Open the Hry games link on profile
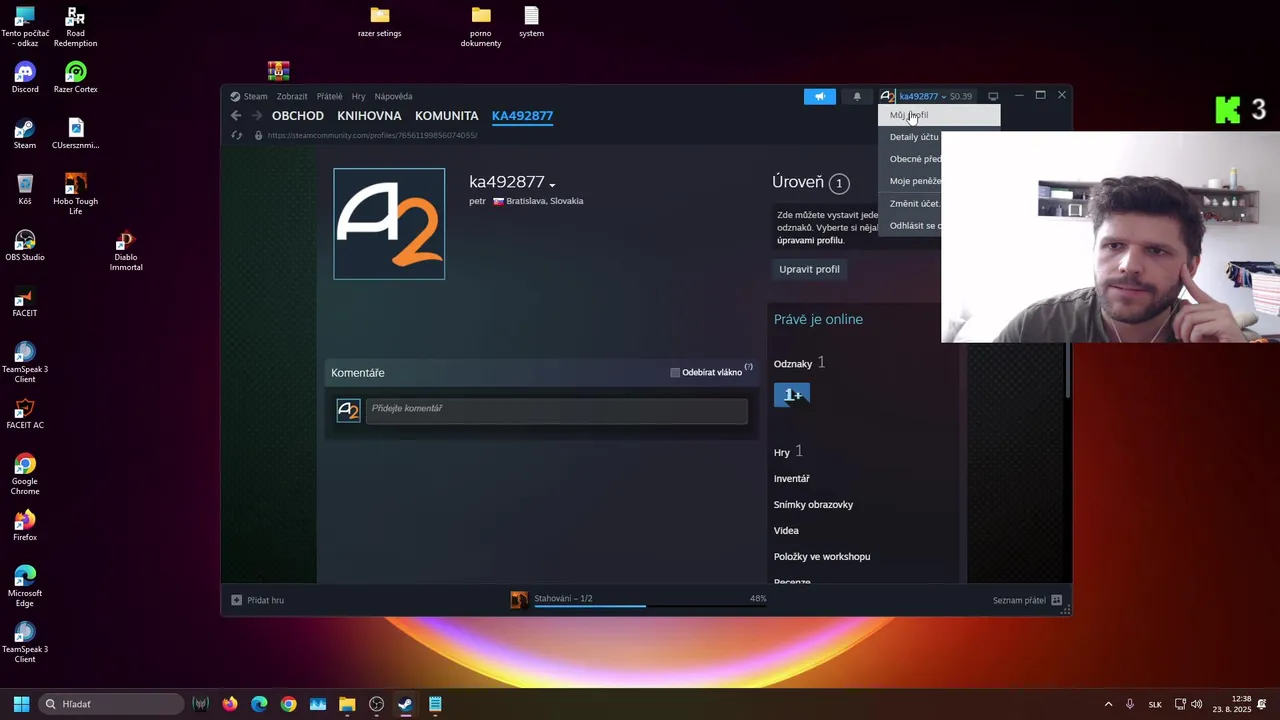The width and height of the screenshot is (1280, 720). coord(781,452)
